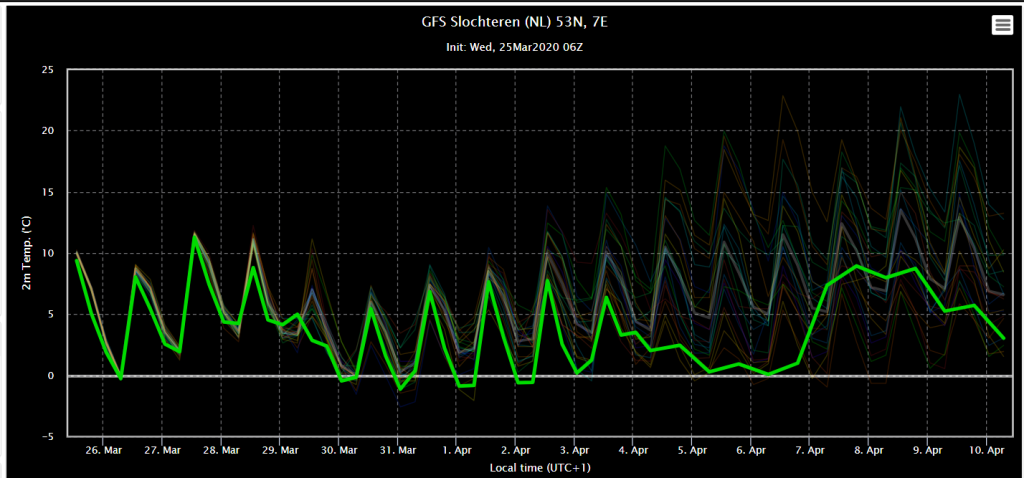Click the subtitle Init: Wed, 25Mar2020 06Z
Viewport: 1024px width, 478px height.
coord(515,49)
